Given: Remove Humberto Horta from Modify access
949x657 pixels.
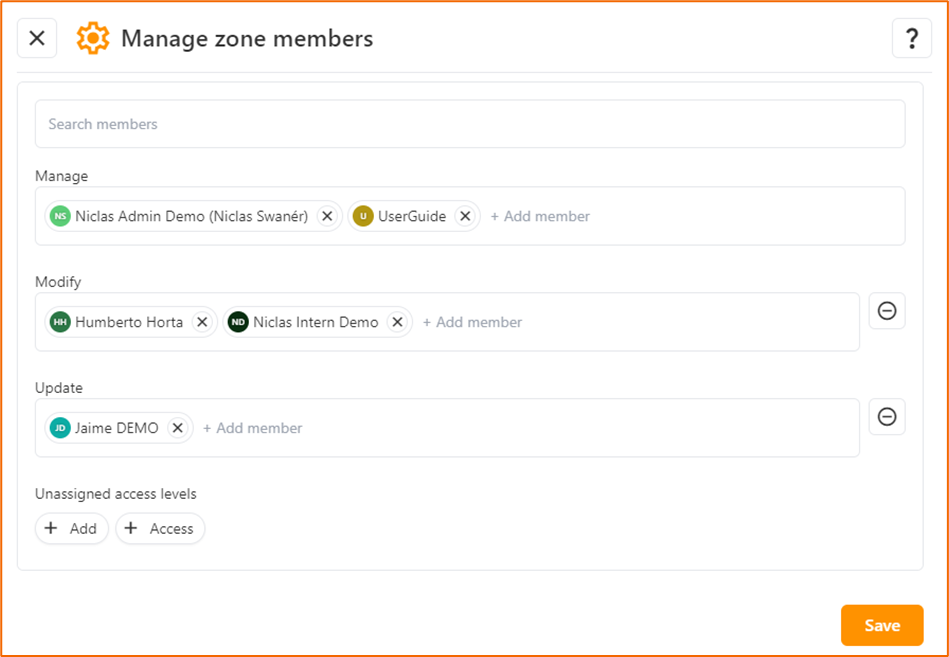Looking at the screenshot, I should (x=202, y=322).
